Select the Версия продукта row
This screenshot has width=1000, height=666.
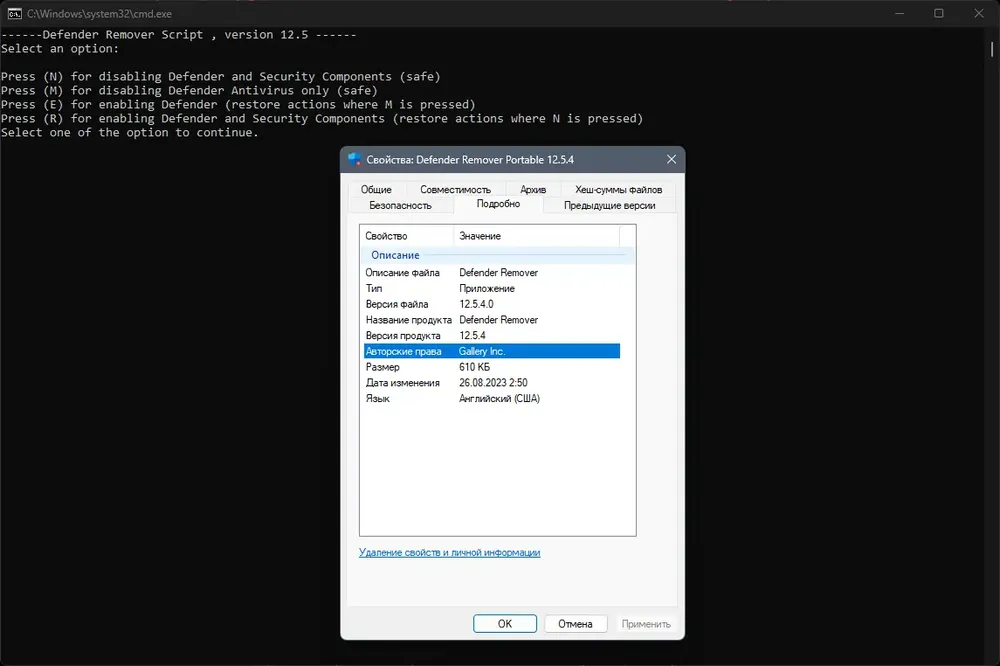[x=492, y=336]
